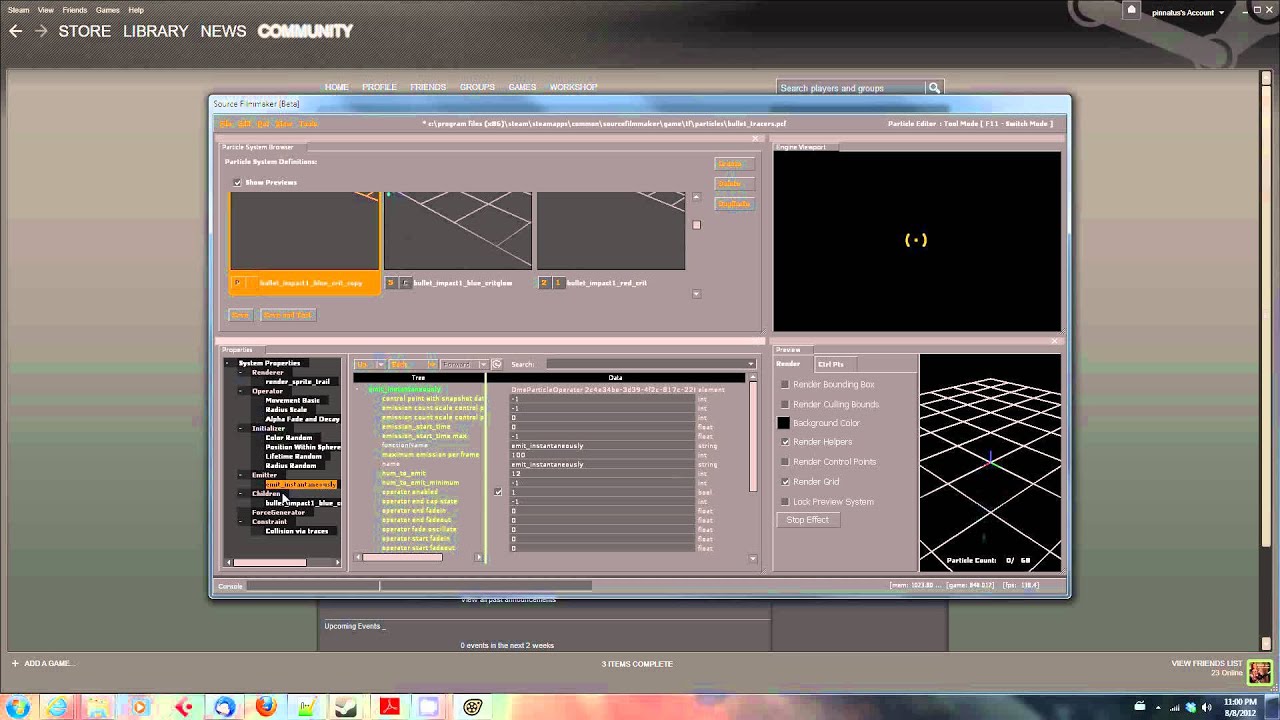Click VIEW FRIENDS LIST link

coord(1206,663)
